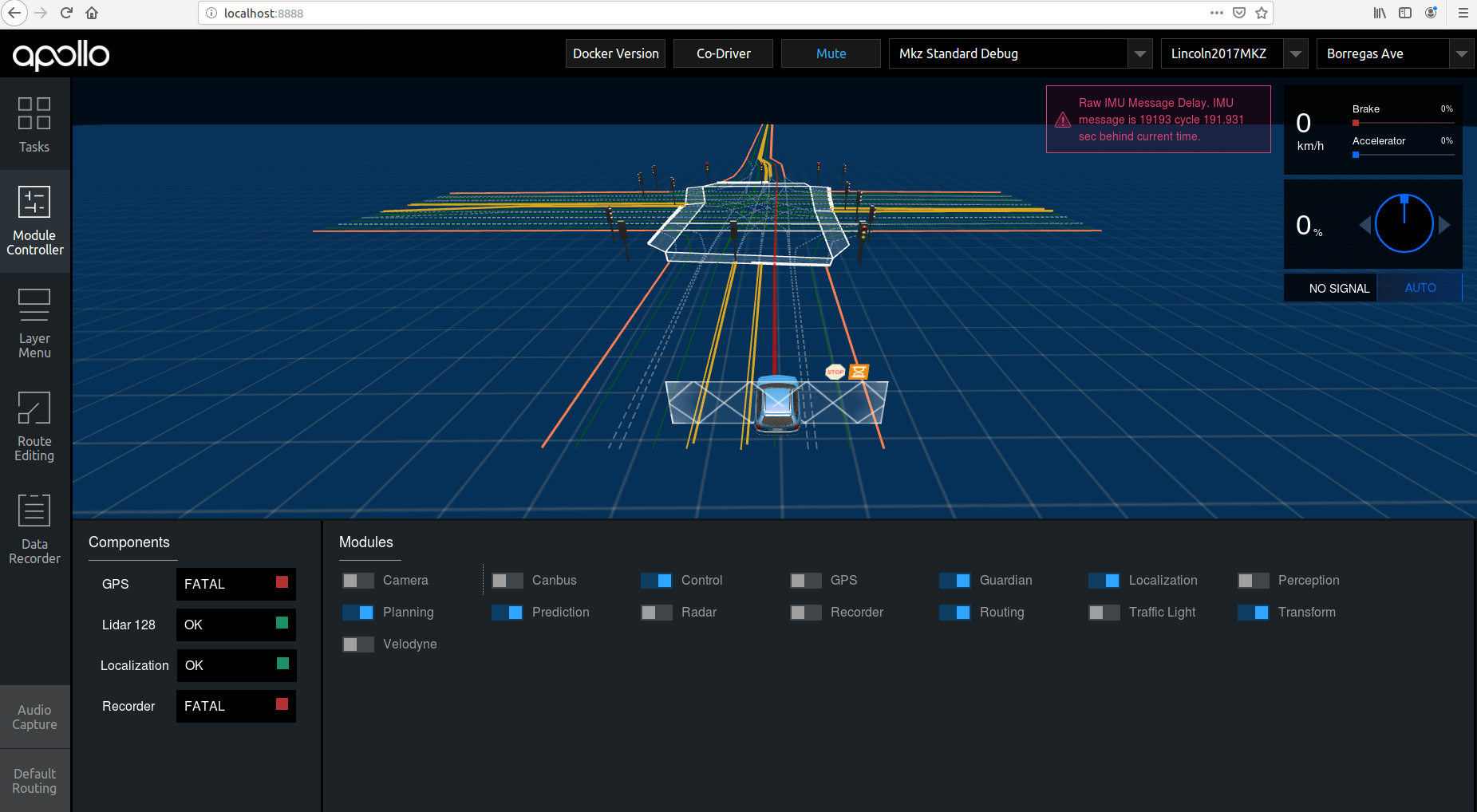This screenshot has width=1477, height=812.
Task: Open the Tasks panel
Action: coord(34,125)
